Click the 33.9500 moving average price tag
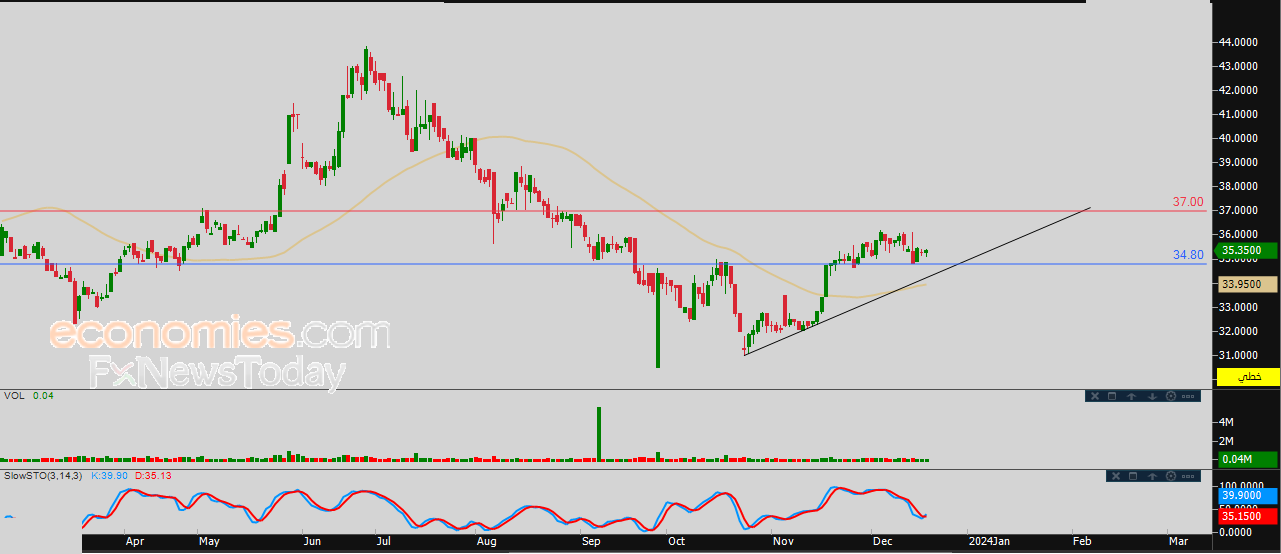This screenshot has height=554, width=1281. point(1247,284)
